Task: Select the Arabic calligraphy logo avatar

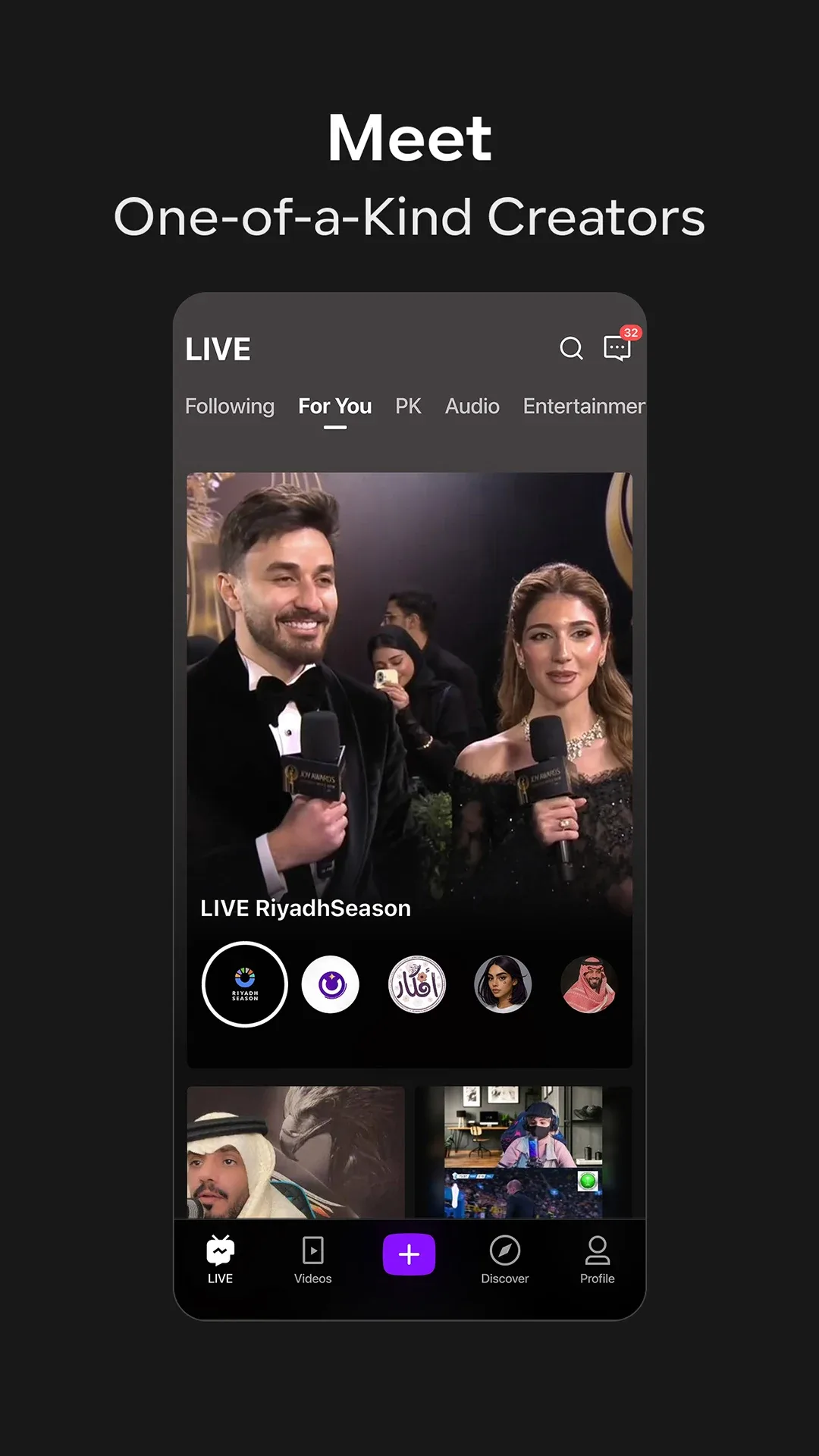Action: click(417, 984)
